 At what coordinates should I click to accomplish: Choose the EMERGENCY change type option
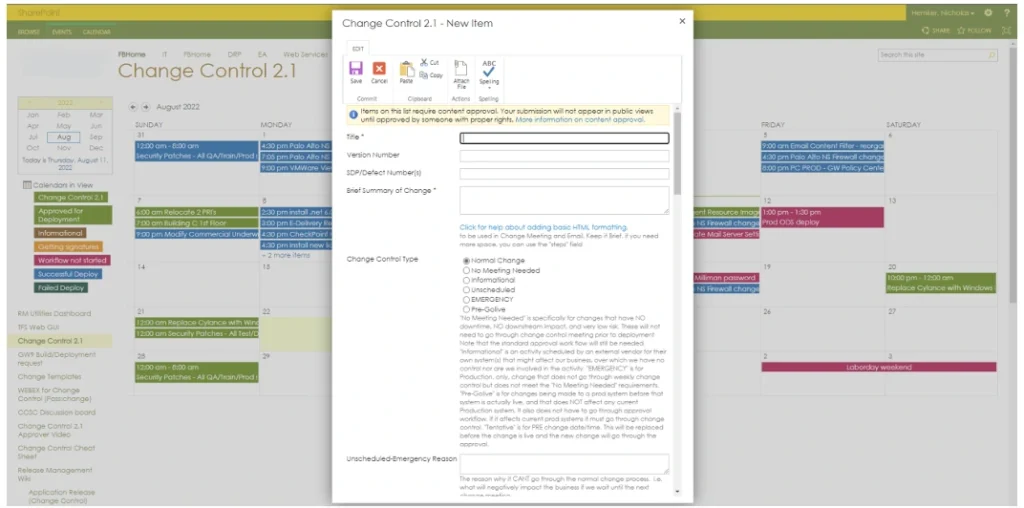point(466,299)
